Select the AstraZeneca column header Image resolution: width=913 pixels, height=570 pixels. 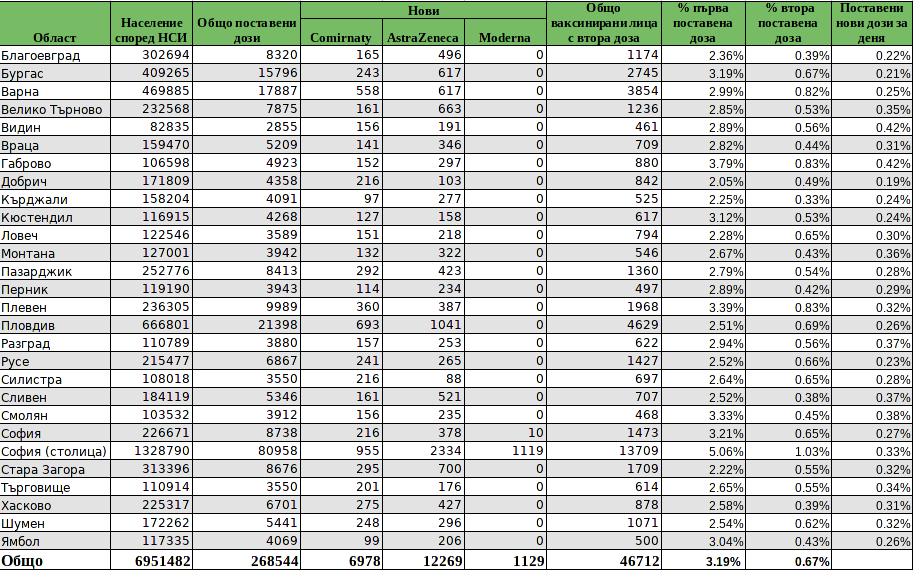pyautogui.click(x=424, y=38)
